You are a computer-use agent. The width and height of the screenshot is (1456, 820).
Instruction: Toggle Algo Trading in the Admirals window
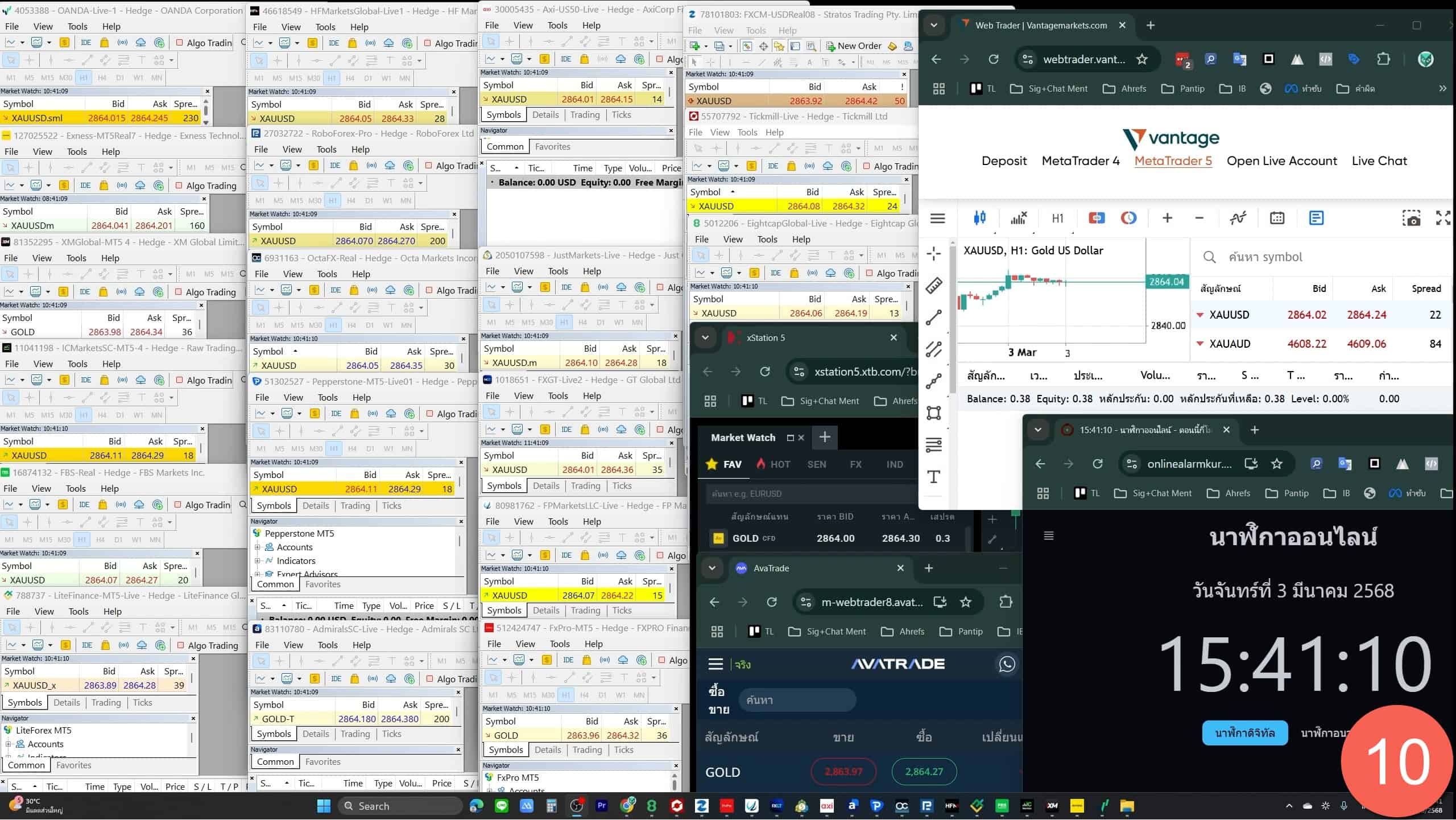tap(452, 679)
